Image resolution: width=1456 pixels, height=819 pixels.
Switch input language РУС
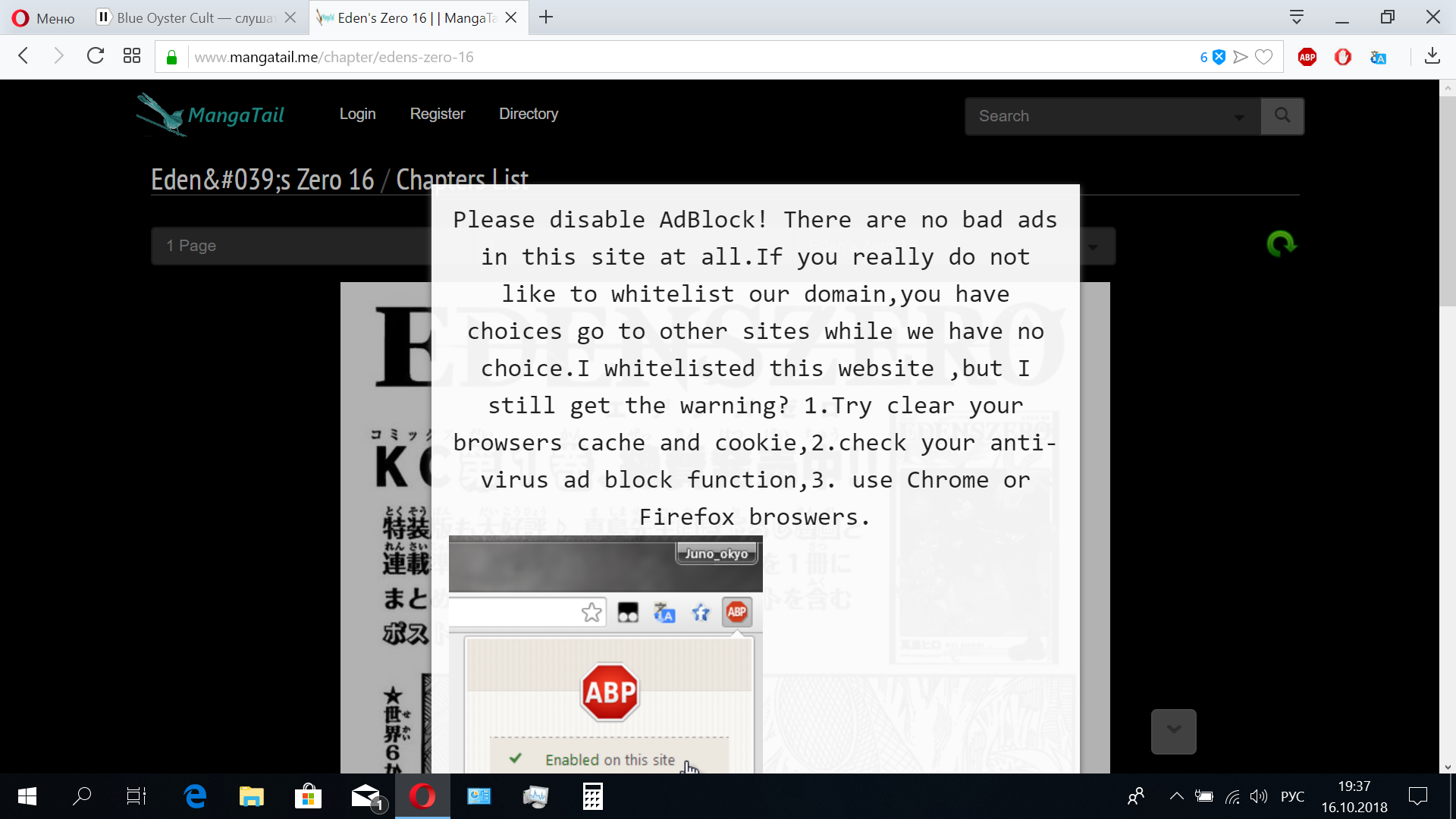1292,796
